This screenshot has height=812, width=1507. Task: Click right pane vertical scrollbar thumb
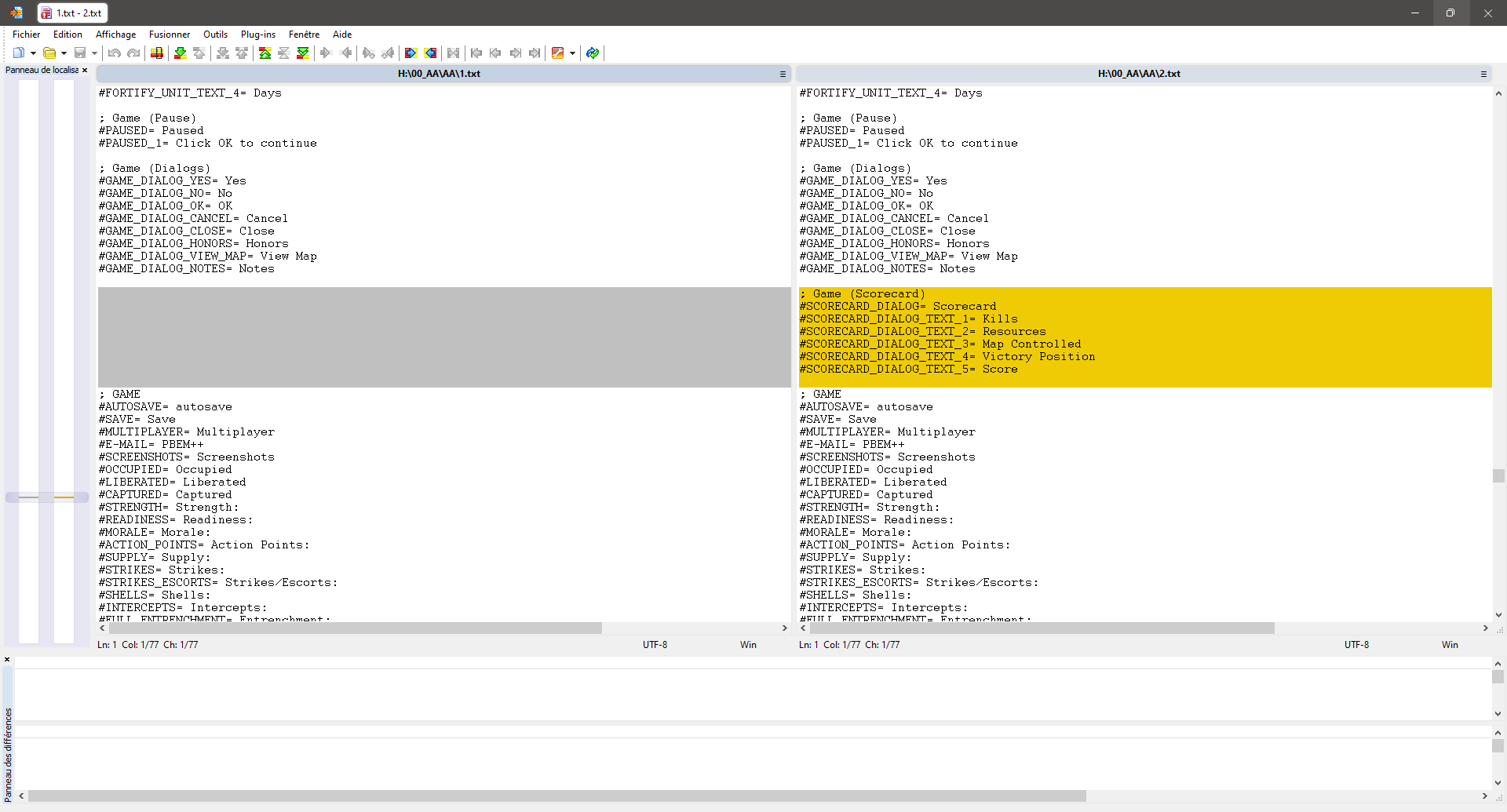[1498, 476]
